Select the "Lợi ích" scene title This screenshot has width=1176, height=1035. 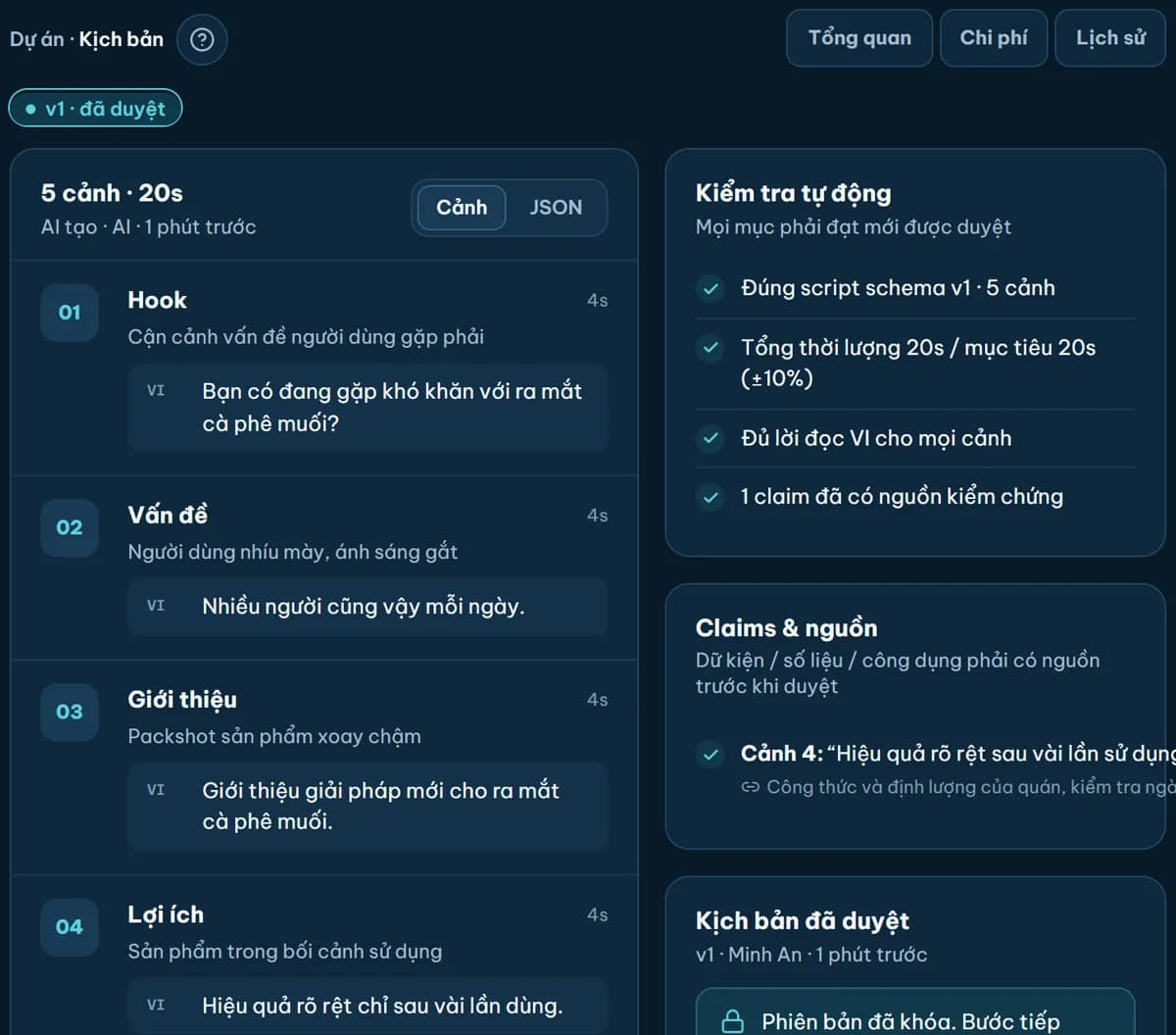166,914
